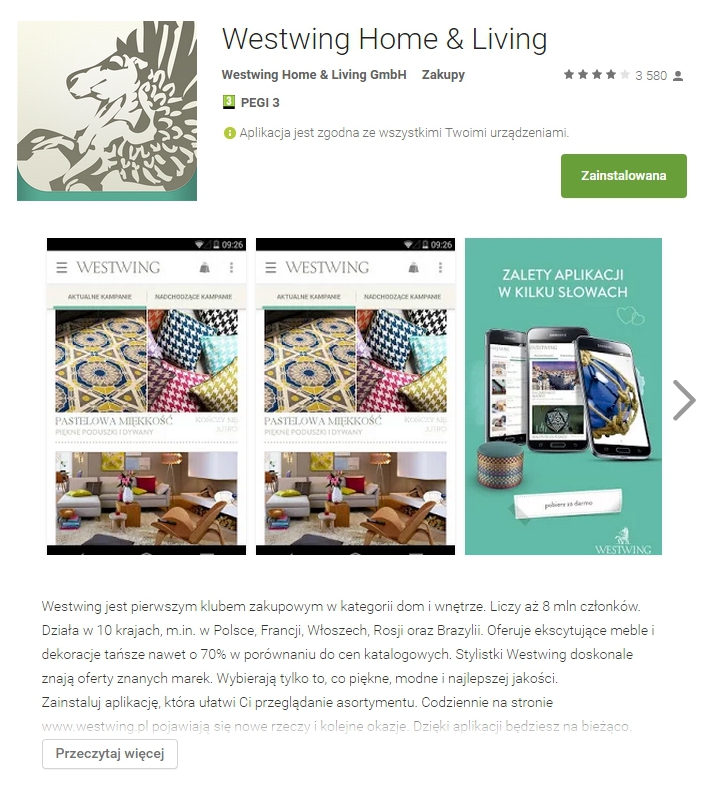Image resolution: width=702 pixels, height=796 pixels.
Task: Click bell icon in first screenshot
Action: [x=205, y=267]
